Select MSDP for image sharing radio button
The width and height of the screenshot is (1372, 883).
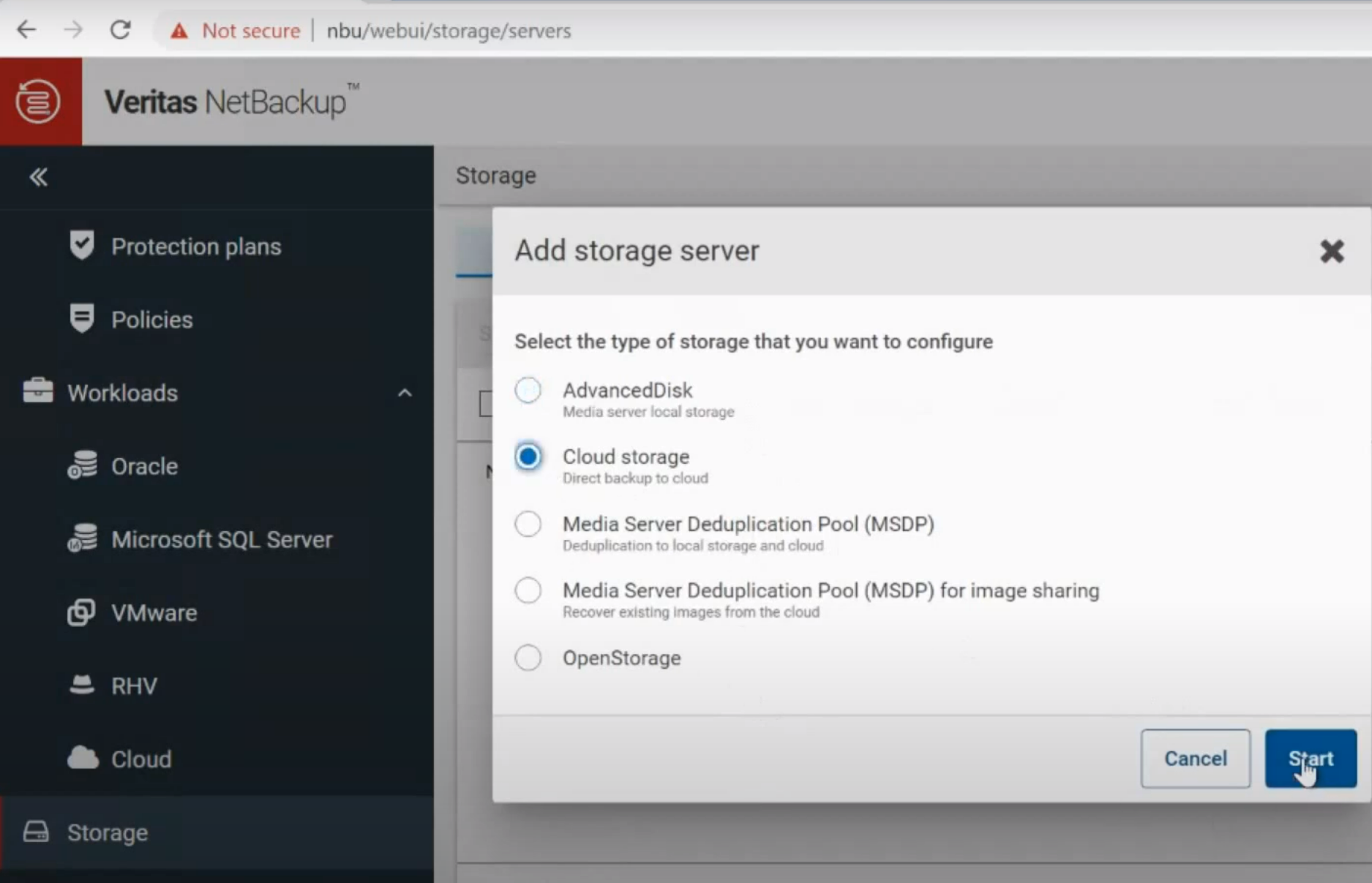(528, 590)
